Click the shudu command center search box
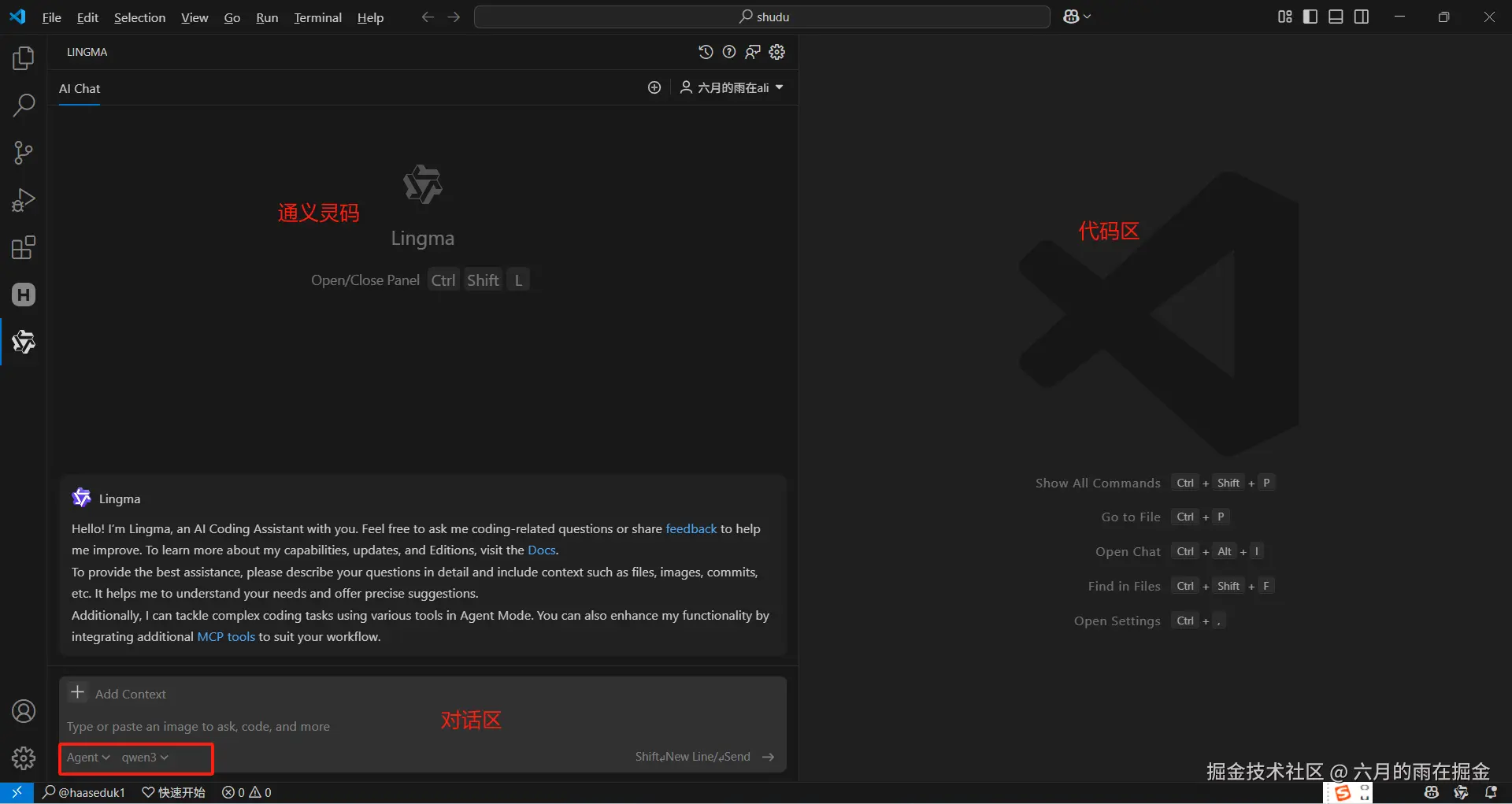Screen dimensions: 1512x804 click(762, 17)
